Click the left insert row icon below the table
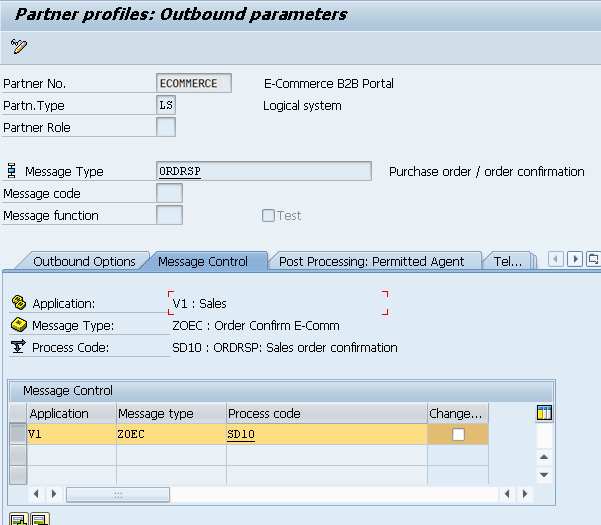Screen dimensions: 601x525 click(17, 518)
